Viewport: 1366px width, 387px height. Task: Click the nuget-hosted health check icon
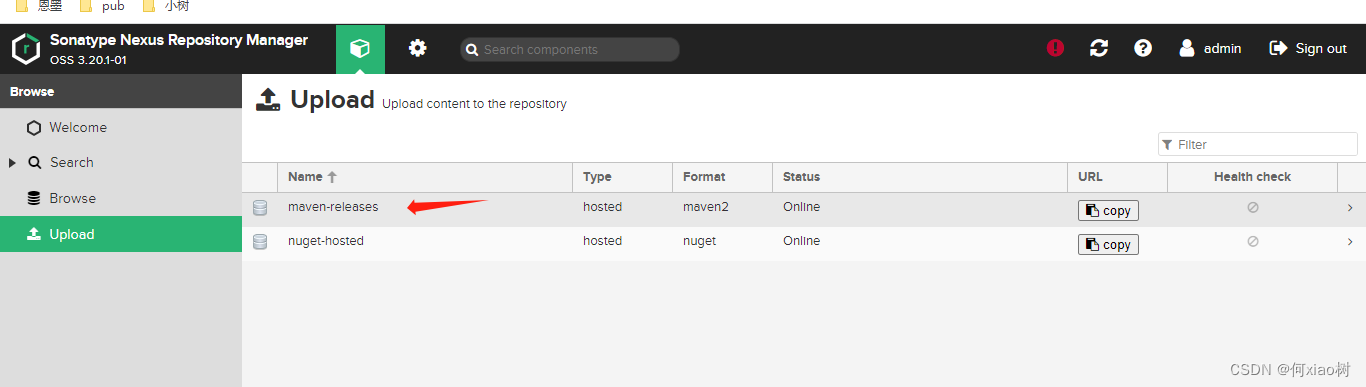pos(1252,242)
